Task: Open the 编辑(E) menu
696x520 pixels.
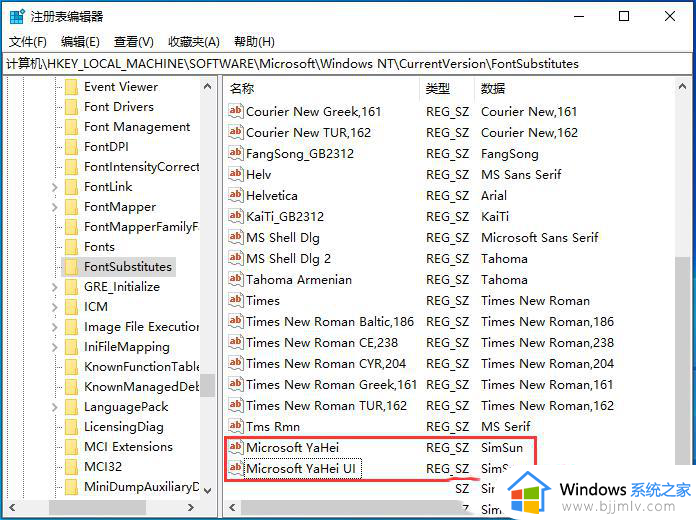Action: click(x=80, y=42)
